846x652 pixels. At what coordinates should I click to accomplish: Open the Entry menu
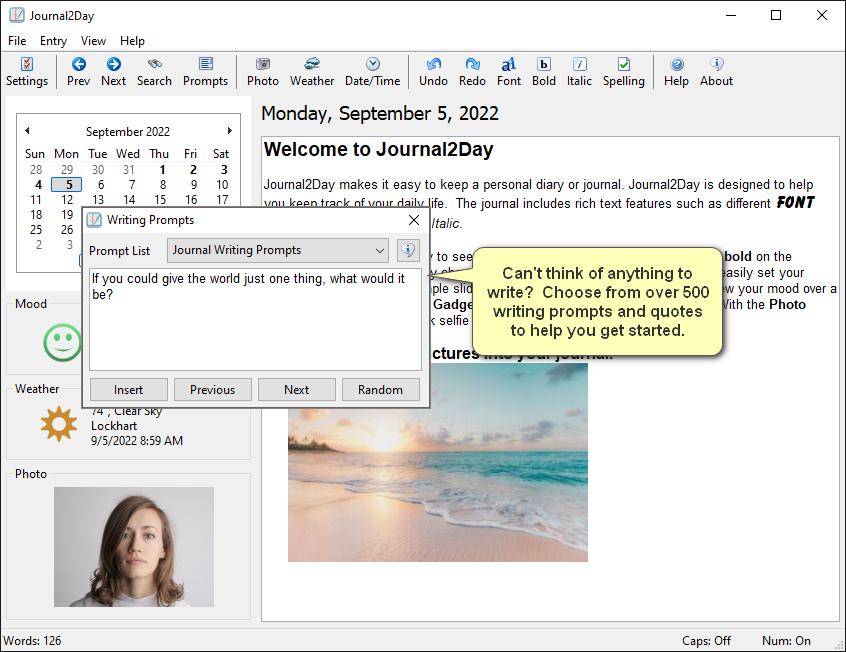click(x=53, y=40)
